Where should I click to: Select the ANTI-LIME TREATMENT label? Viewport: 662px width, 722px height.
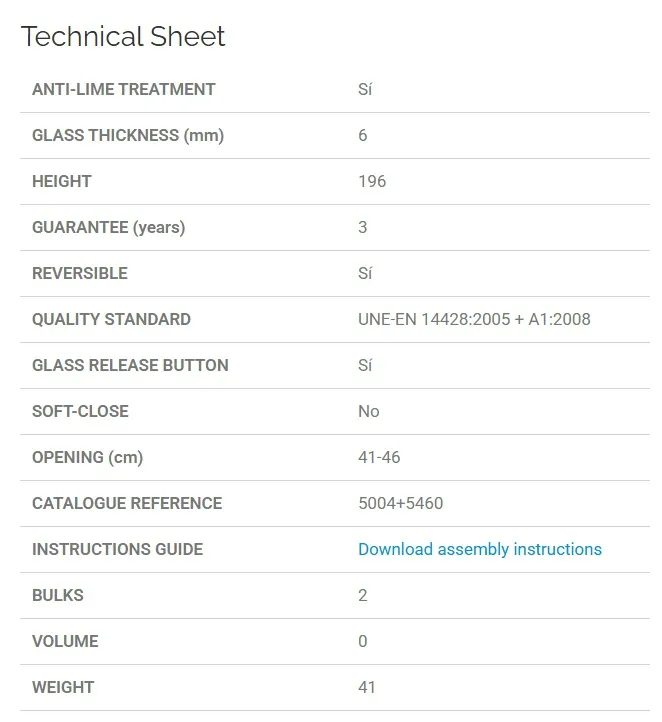tap(123, 89)
